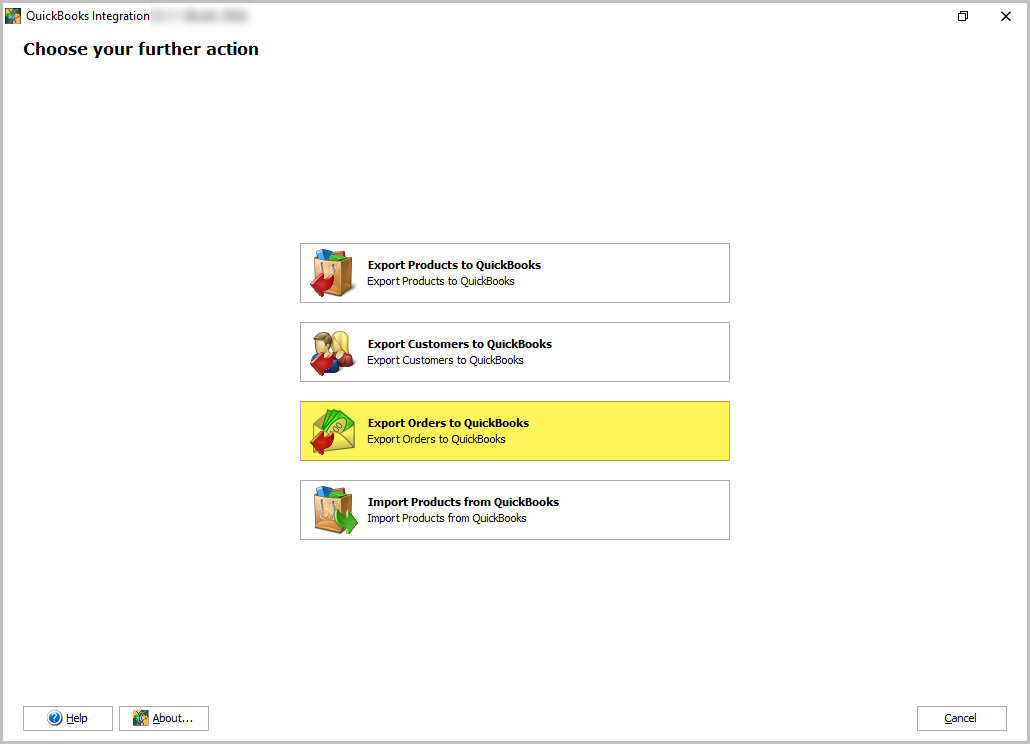
Task: Click the Import Products bag icon
Action: pos(336,510)
